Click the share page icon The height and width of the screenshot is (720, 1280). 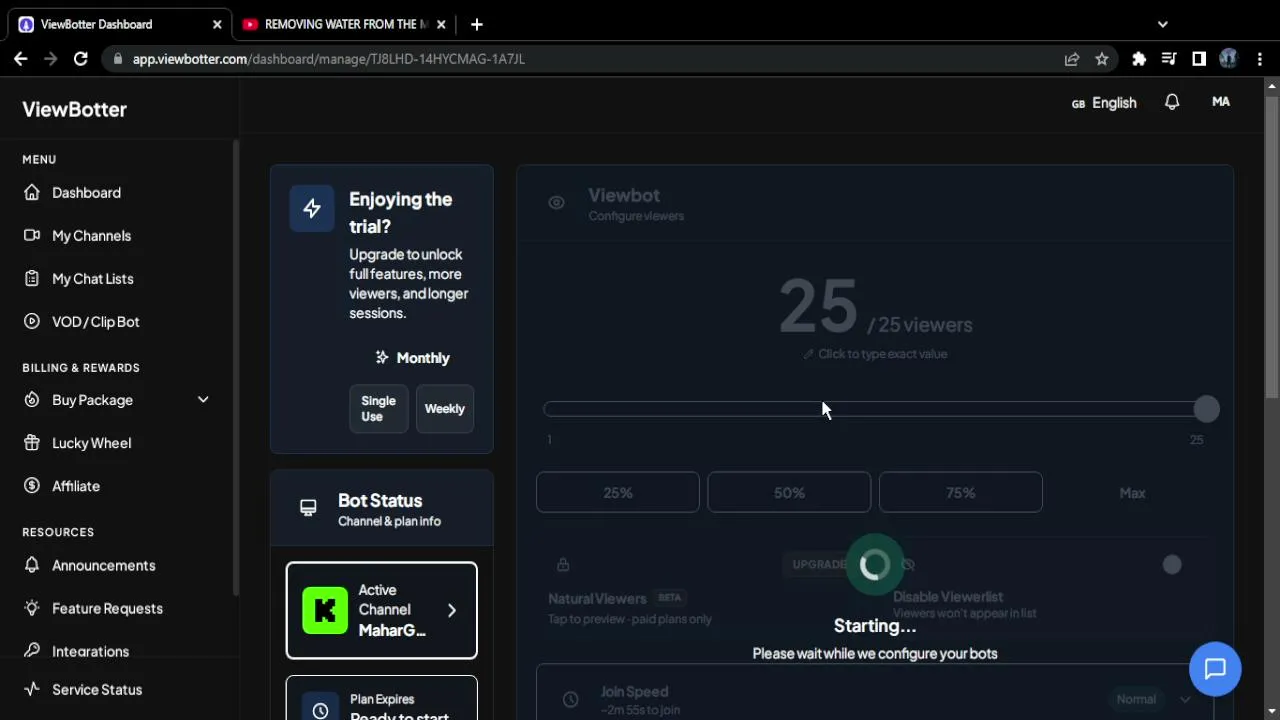[1072, 59]
